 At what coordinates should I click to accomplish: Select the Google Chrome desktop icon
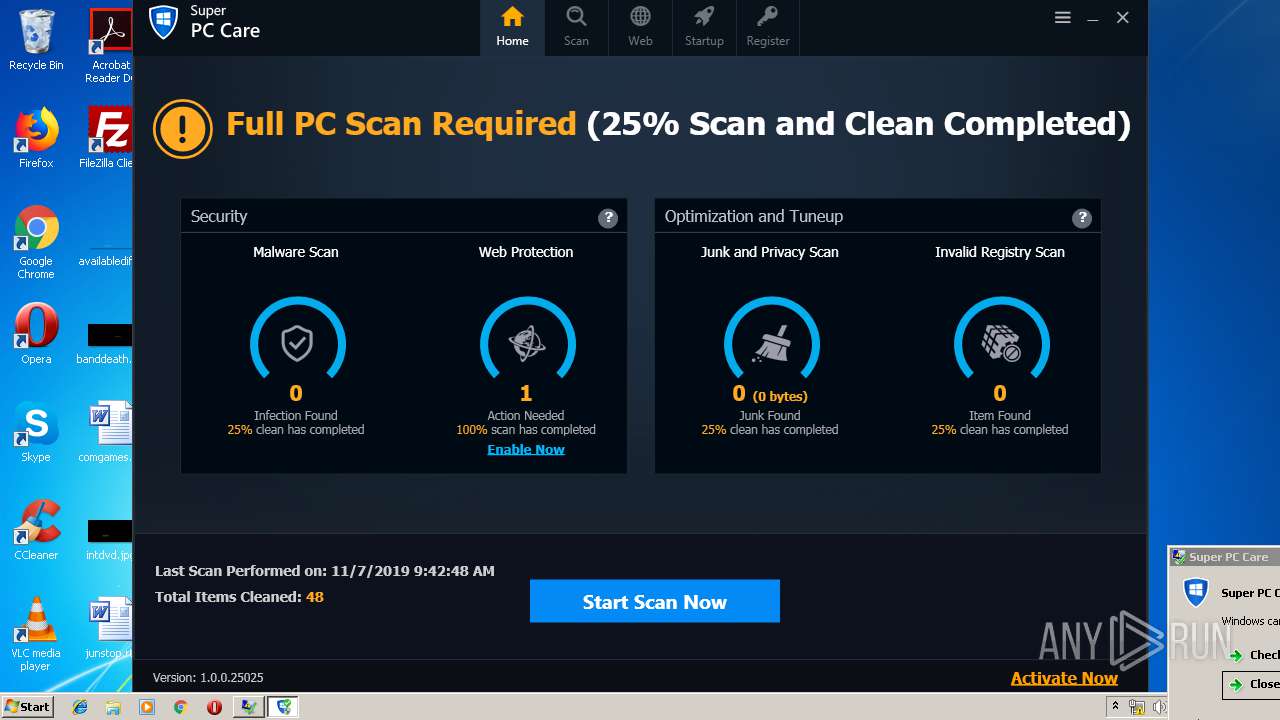point(36,243)
